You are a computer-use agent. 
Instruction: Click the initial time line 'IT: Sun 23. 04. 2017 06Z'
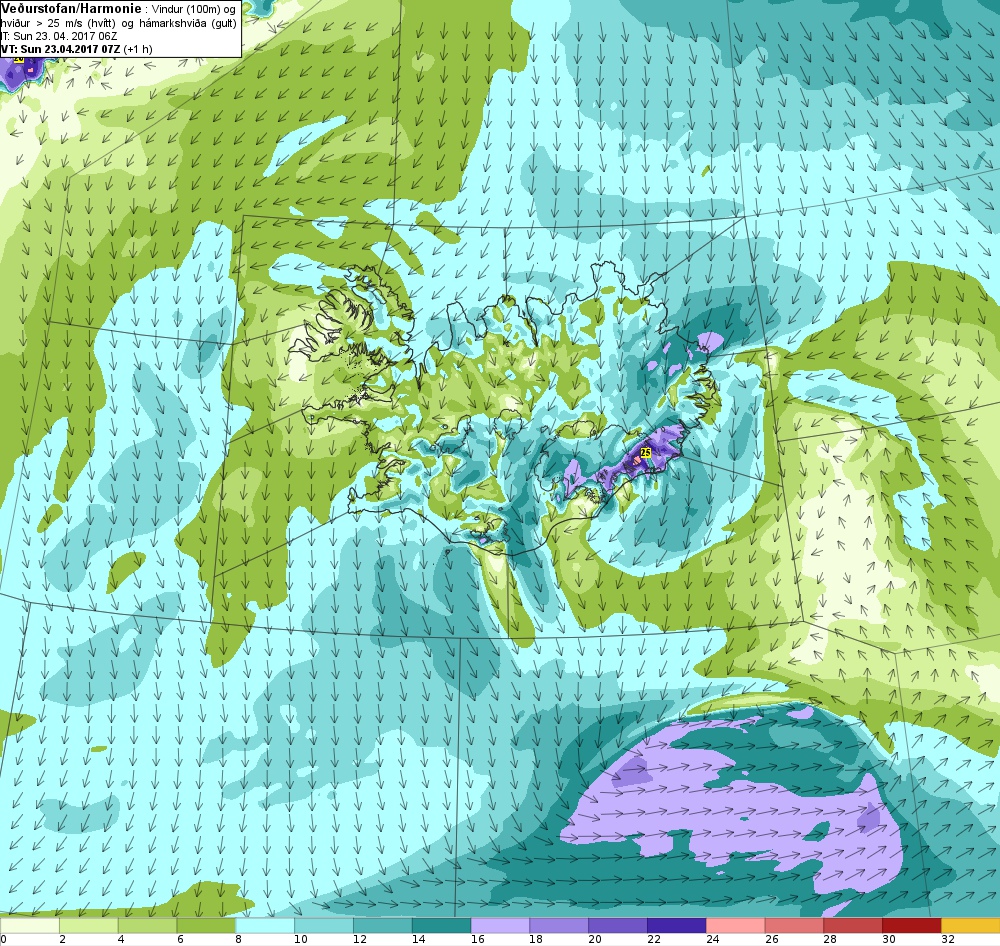click(59, 36)
